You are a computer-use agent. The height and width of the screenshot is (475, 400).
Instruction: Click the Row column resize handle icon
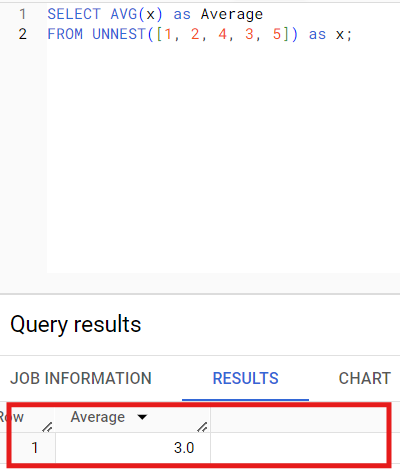[47, 427]
